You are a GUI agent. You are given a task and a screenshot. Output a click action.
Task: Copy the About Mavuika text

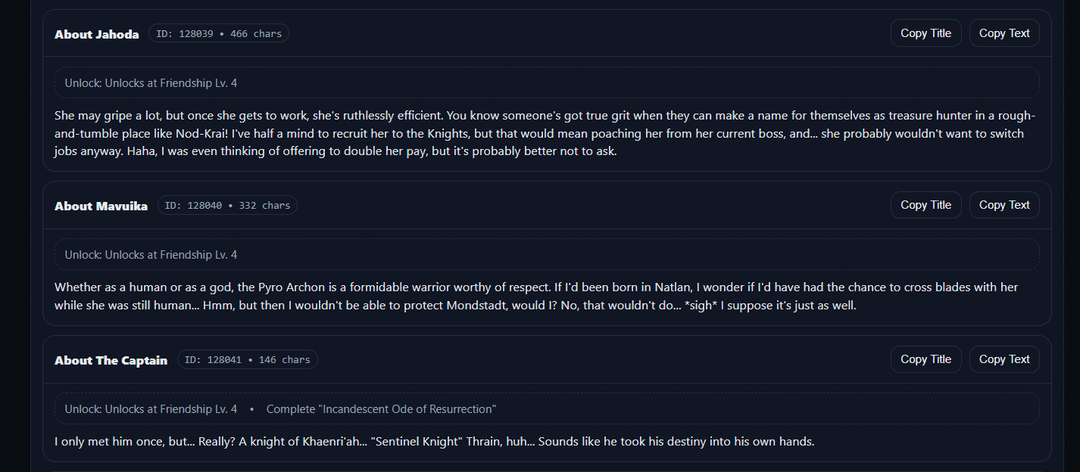click(1004, 205)
